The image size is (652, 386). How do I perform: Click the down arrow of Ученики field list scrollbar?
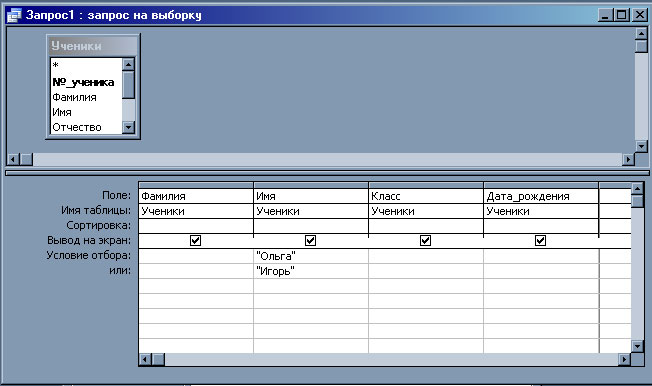[x=128, y=127]
